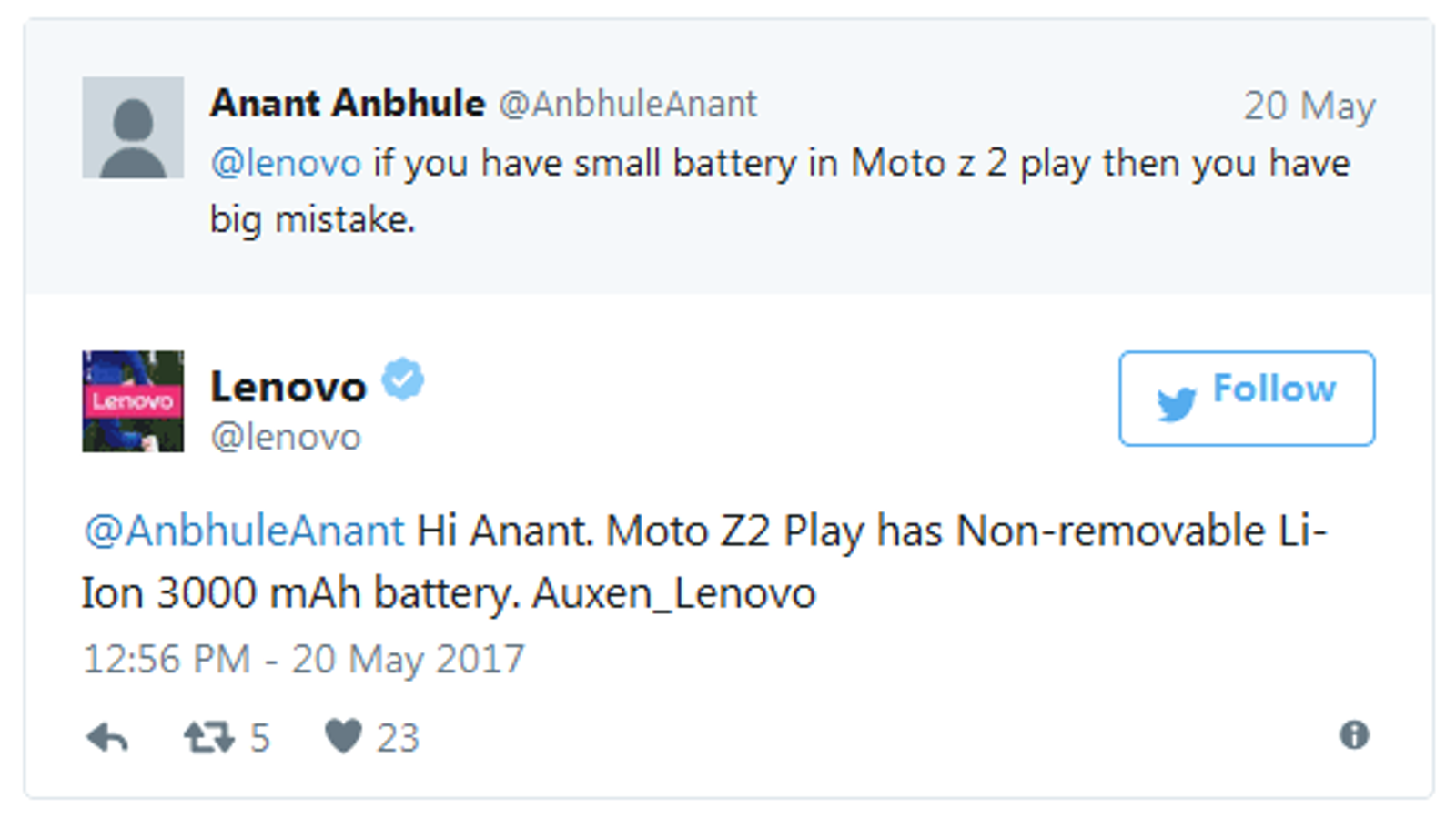This screenshot has height=819, width=1456.
Task: Click the blue @lenovo mention in Anant's tweet
Action: [286, 164]
